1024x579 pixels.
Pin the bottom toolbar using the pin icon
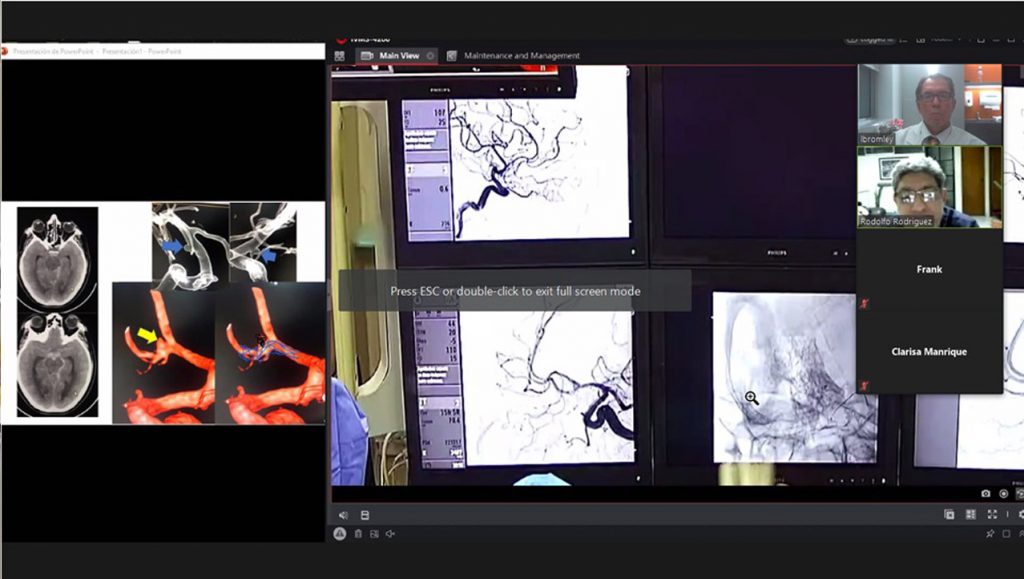[x=990, y=534]
